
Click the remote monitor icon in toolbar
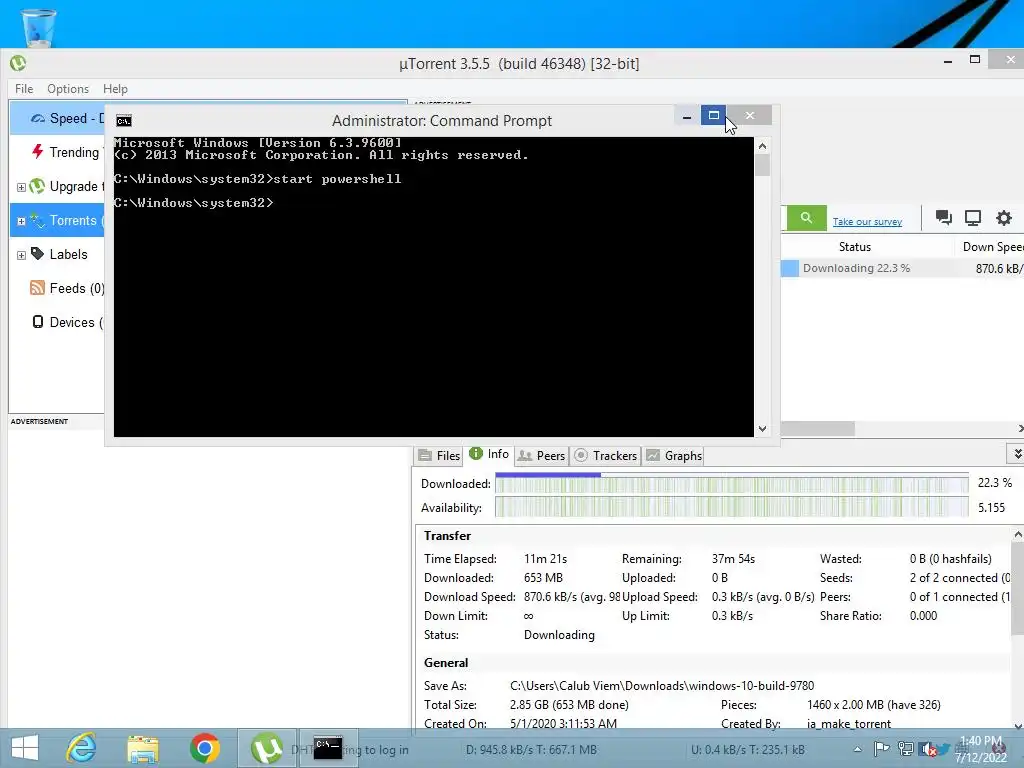pyautogui.click(x=973, y=217)
